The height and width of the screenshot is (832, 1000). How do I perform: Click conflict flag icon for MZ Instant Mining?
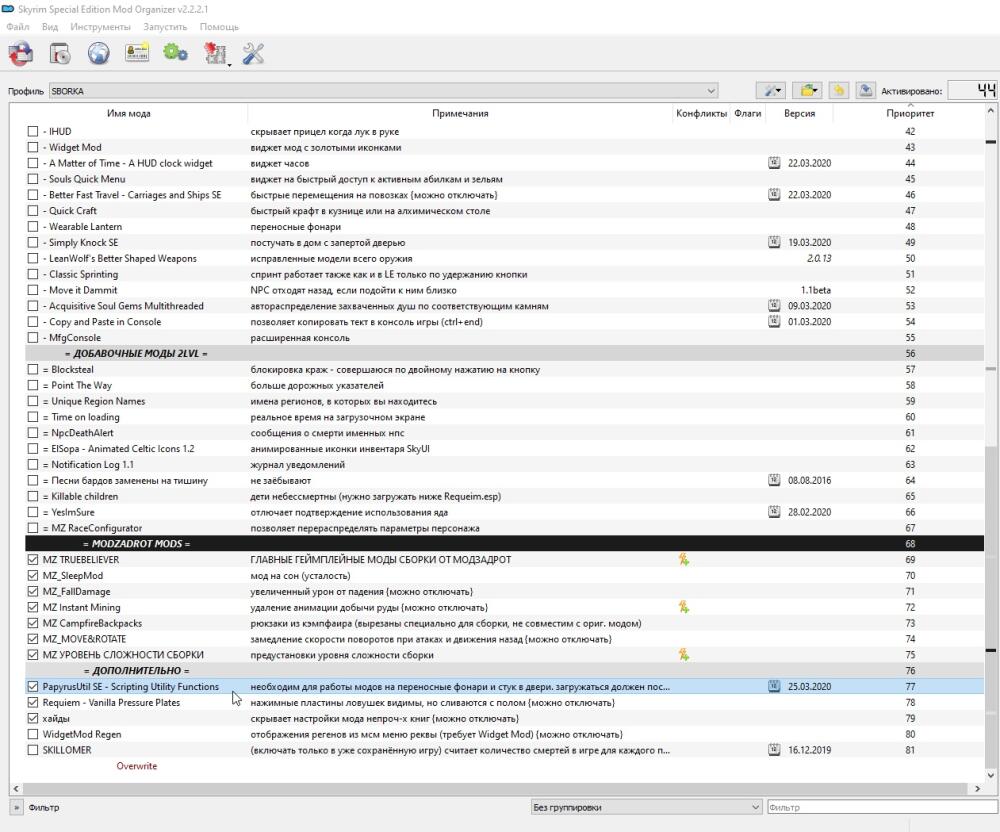point(684,607)
